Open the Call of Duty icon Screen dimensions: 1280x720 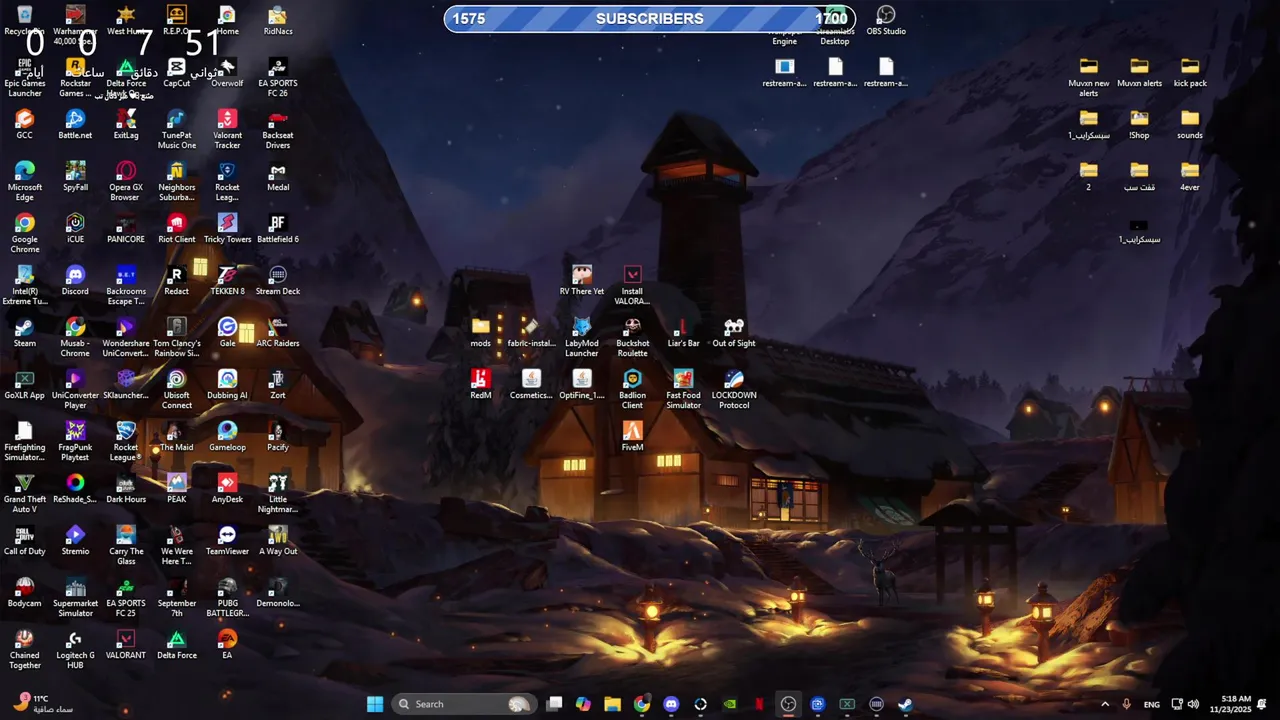point(25,539)
